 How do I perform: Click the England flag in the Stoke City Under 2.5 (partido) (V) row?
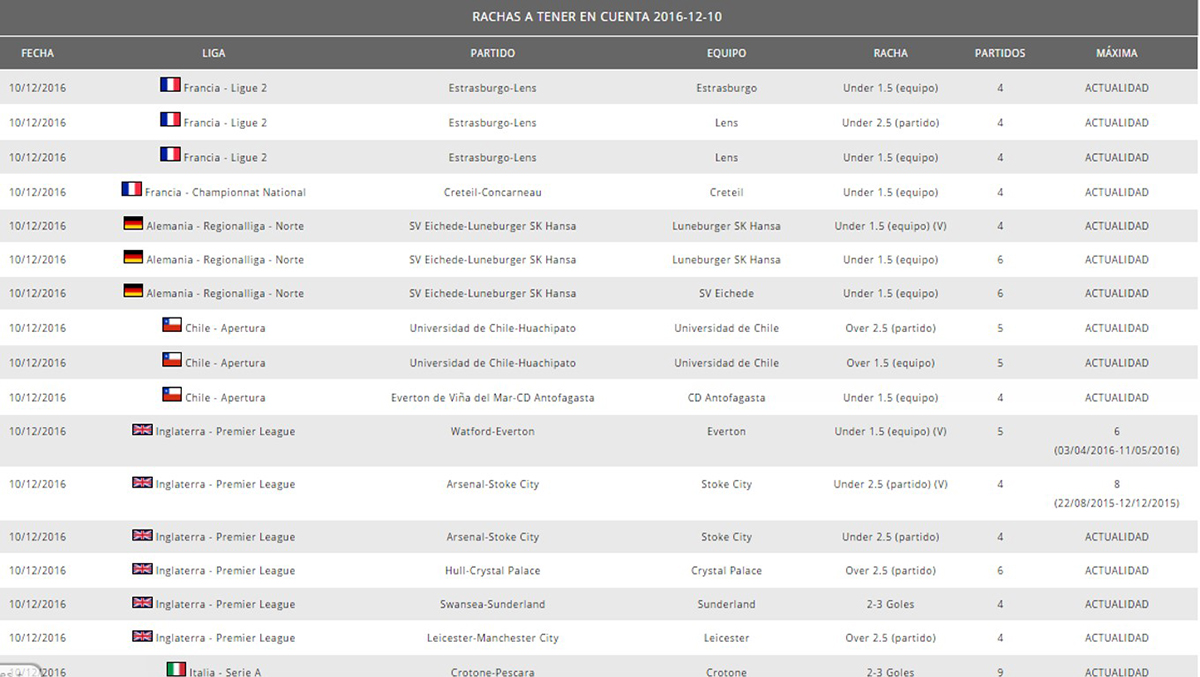[x=143, y=483]
